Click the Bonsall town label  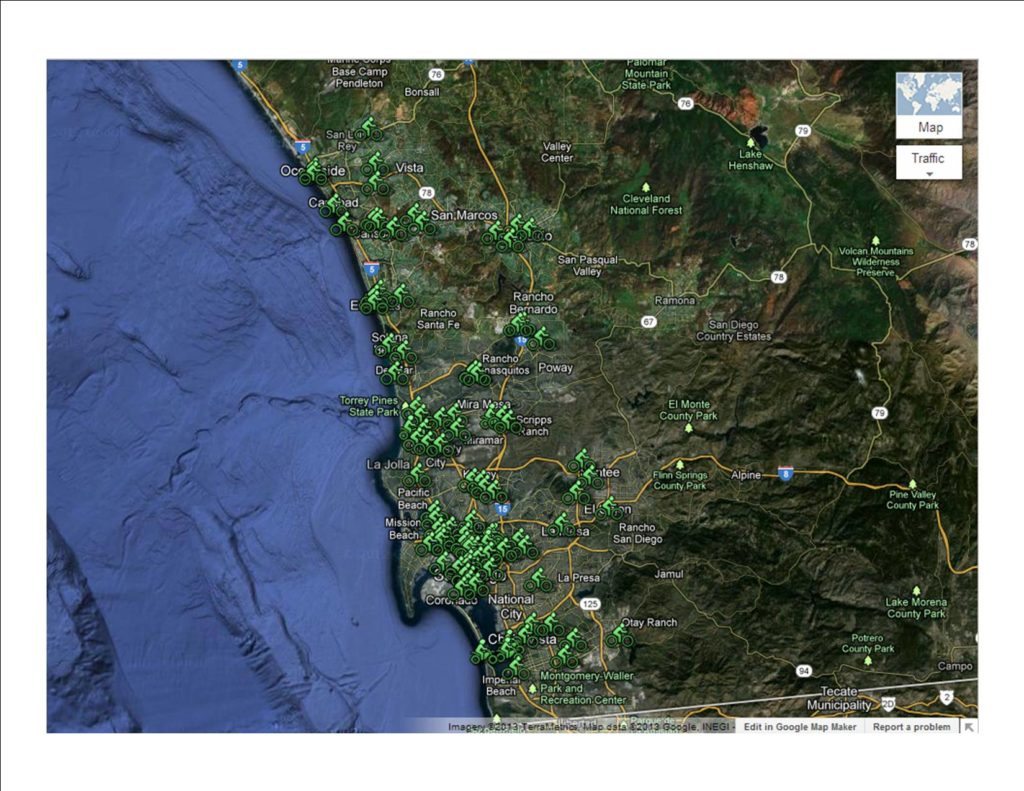coord(422,92)
